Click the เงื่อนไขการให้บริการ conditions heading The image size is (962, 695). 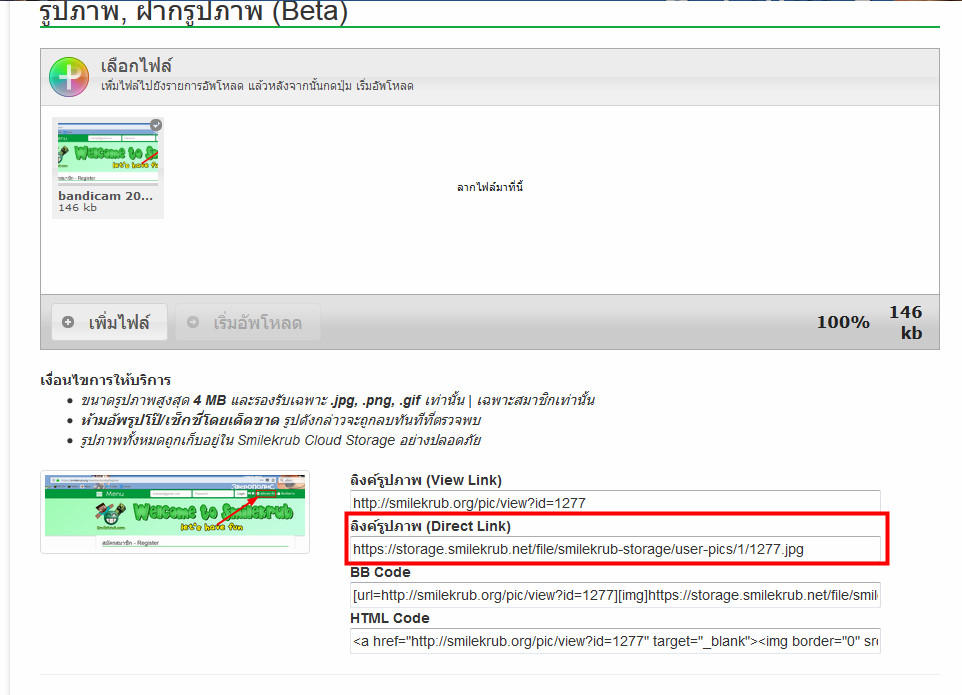105,380
